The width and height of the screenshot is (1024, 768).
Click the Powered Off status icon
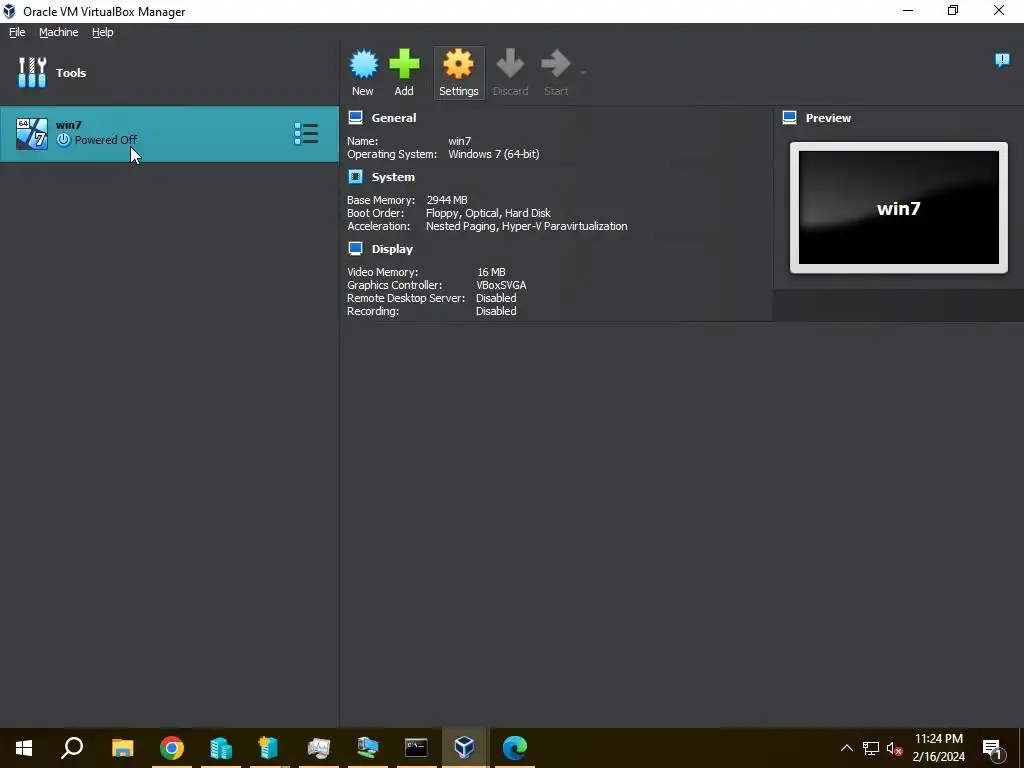click(x=63, y=140)
